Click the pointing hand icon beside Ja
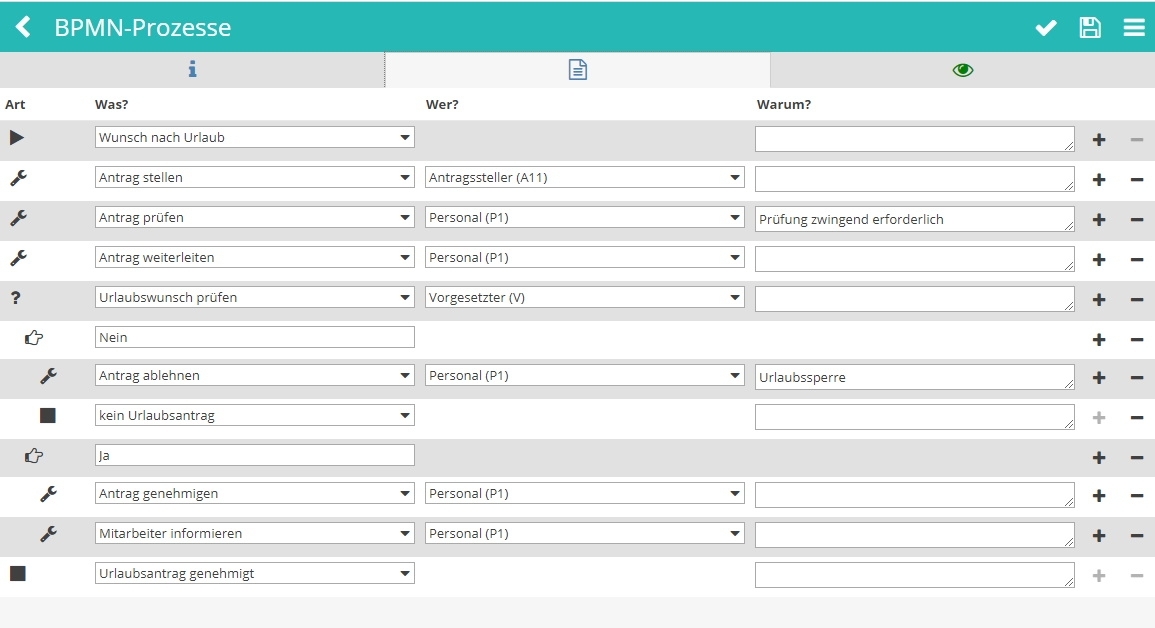Image resolution: width=1155 pixels, height=628 pixels. [33, 456]
